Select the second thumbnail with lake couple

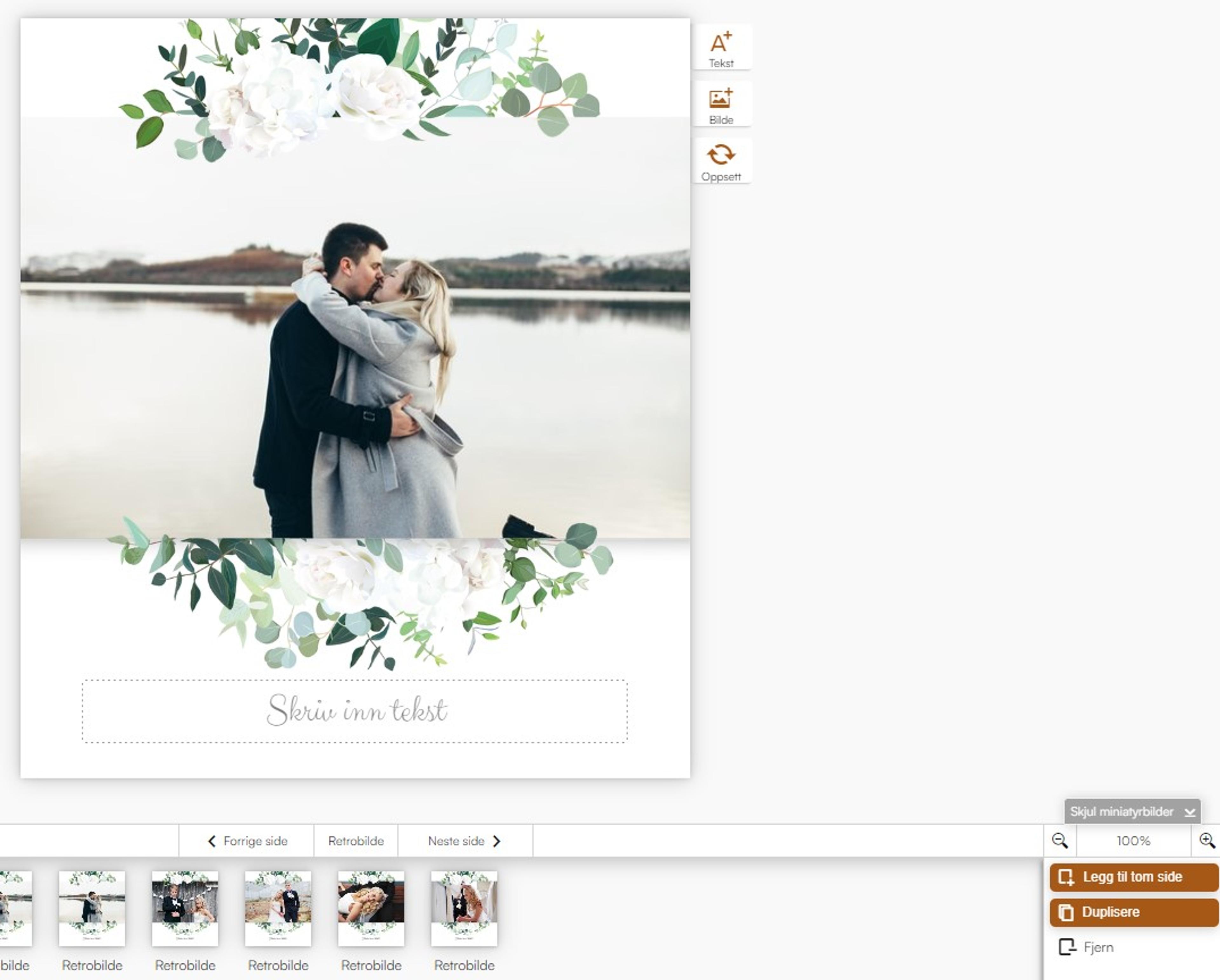92,908
